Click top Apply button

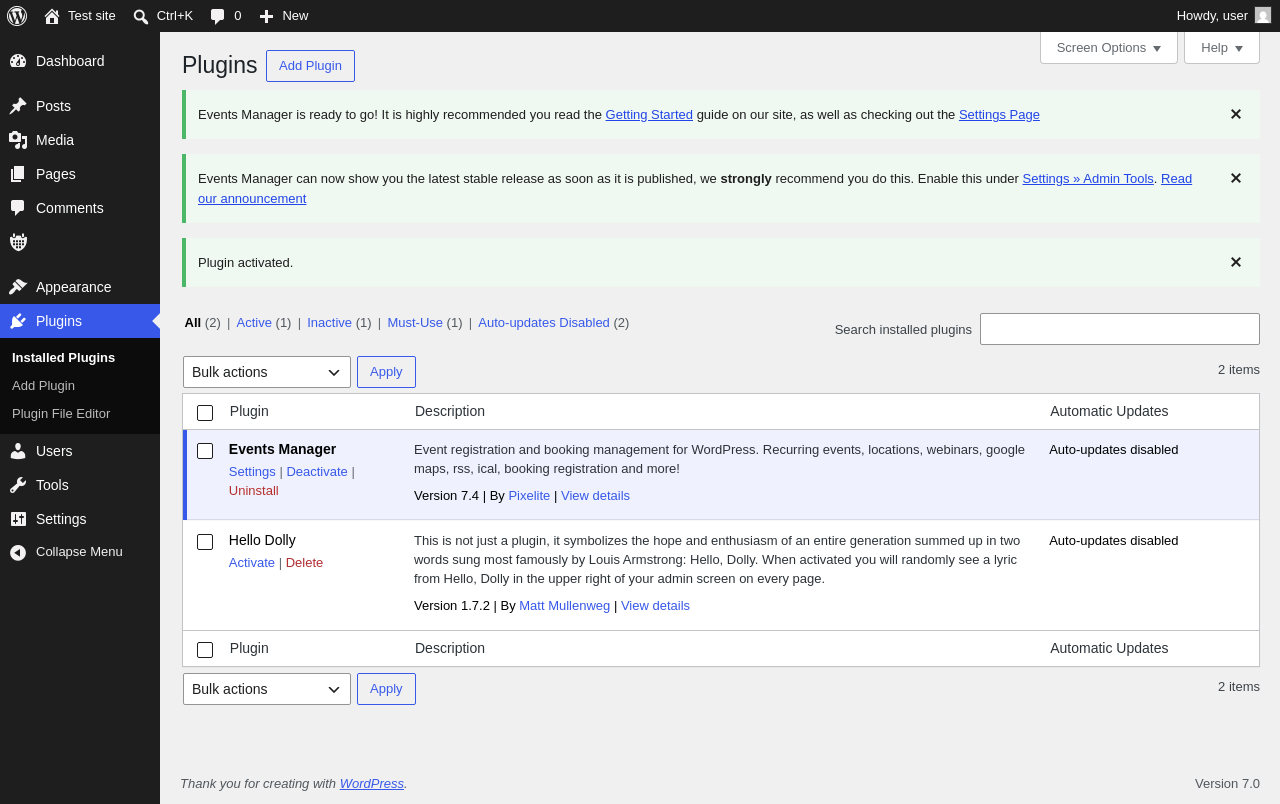click(x=386, y=372)
